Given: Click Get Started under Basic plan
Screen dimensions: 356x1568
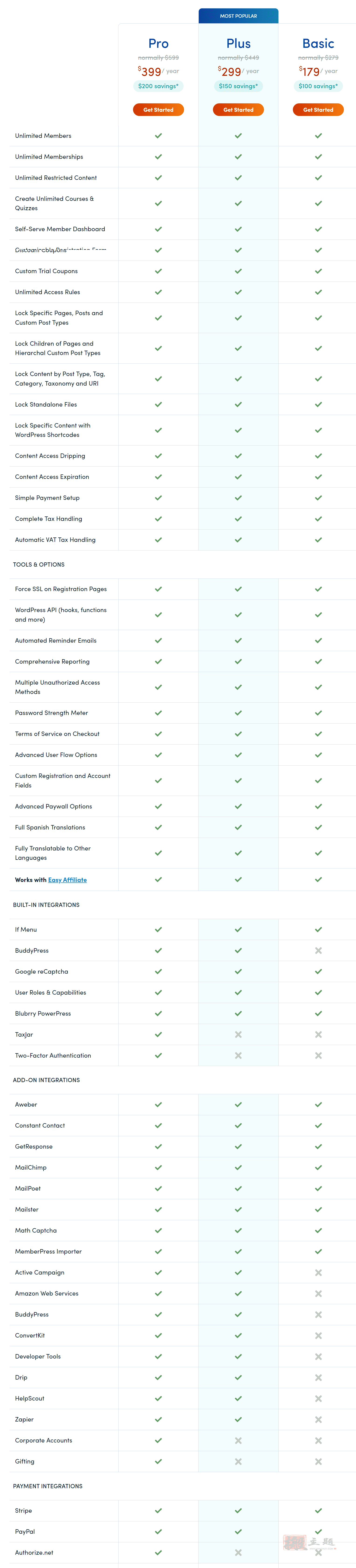Looking at the screenshot, I should 318,110.
